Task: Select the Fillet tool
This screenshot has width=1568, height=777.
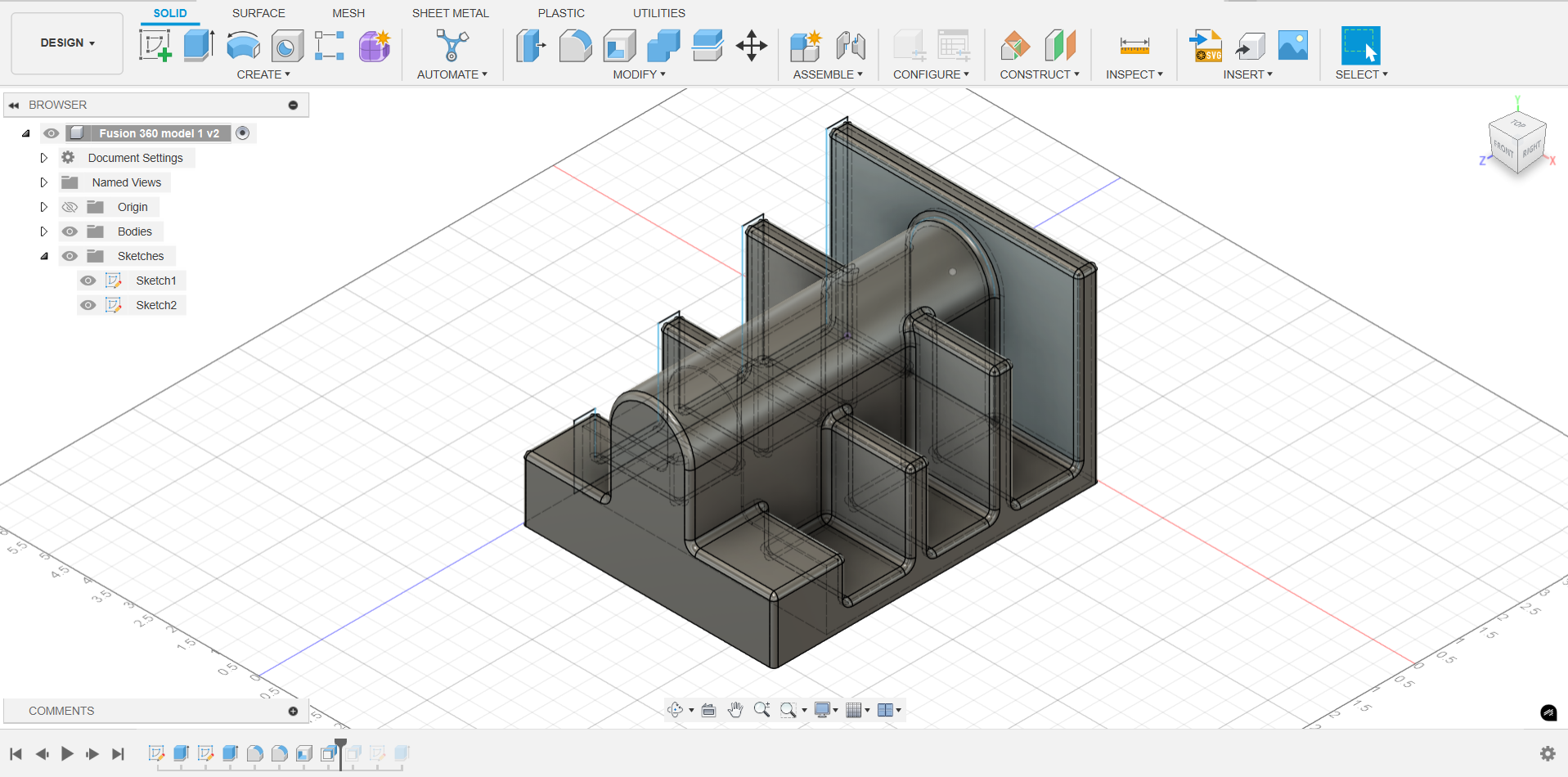Action: coord(575,46)
